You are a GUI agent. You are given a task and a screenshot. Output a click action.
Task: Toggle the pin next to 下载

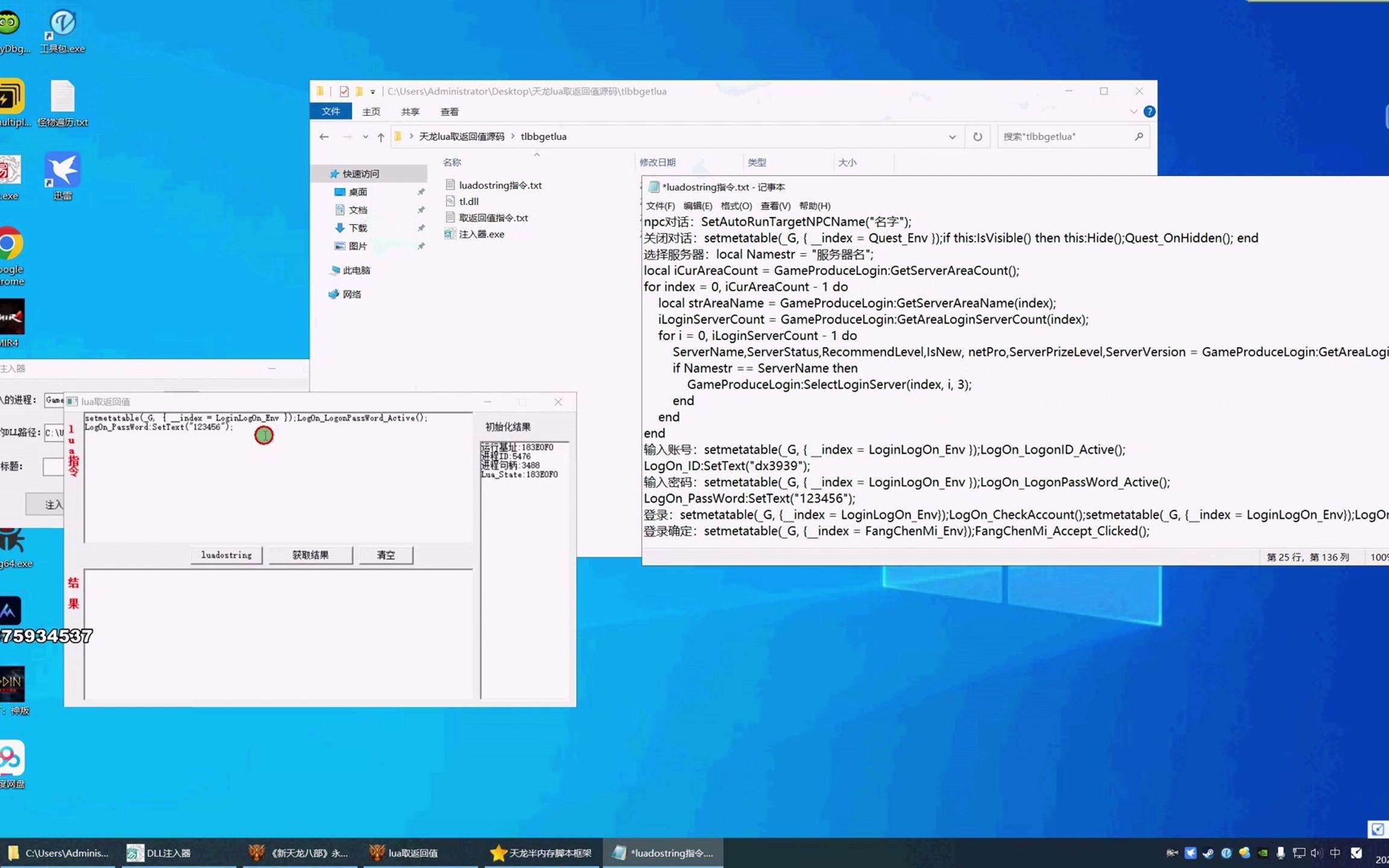[421, 228]
